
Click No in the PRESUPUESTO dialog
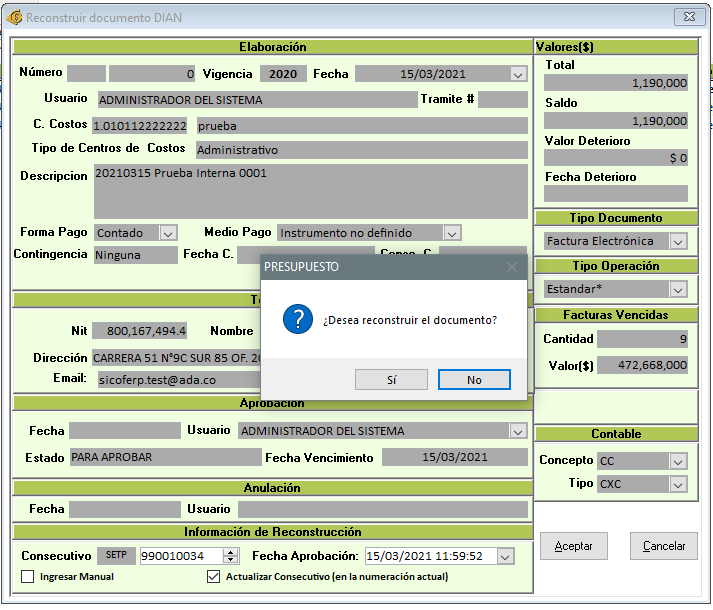pos(474,380)
